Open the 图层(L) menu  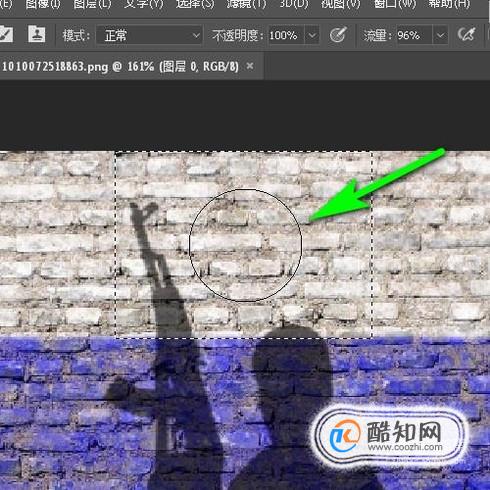click(92, 5)
